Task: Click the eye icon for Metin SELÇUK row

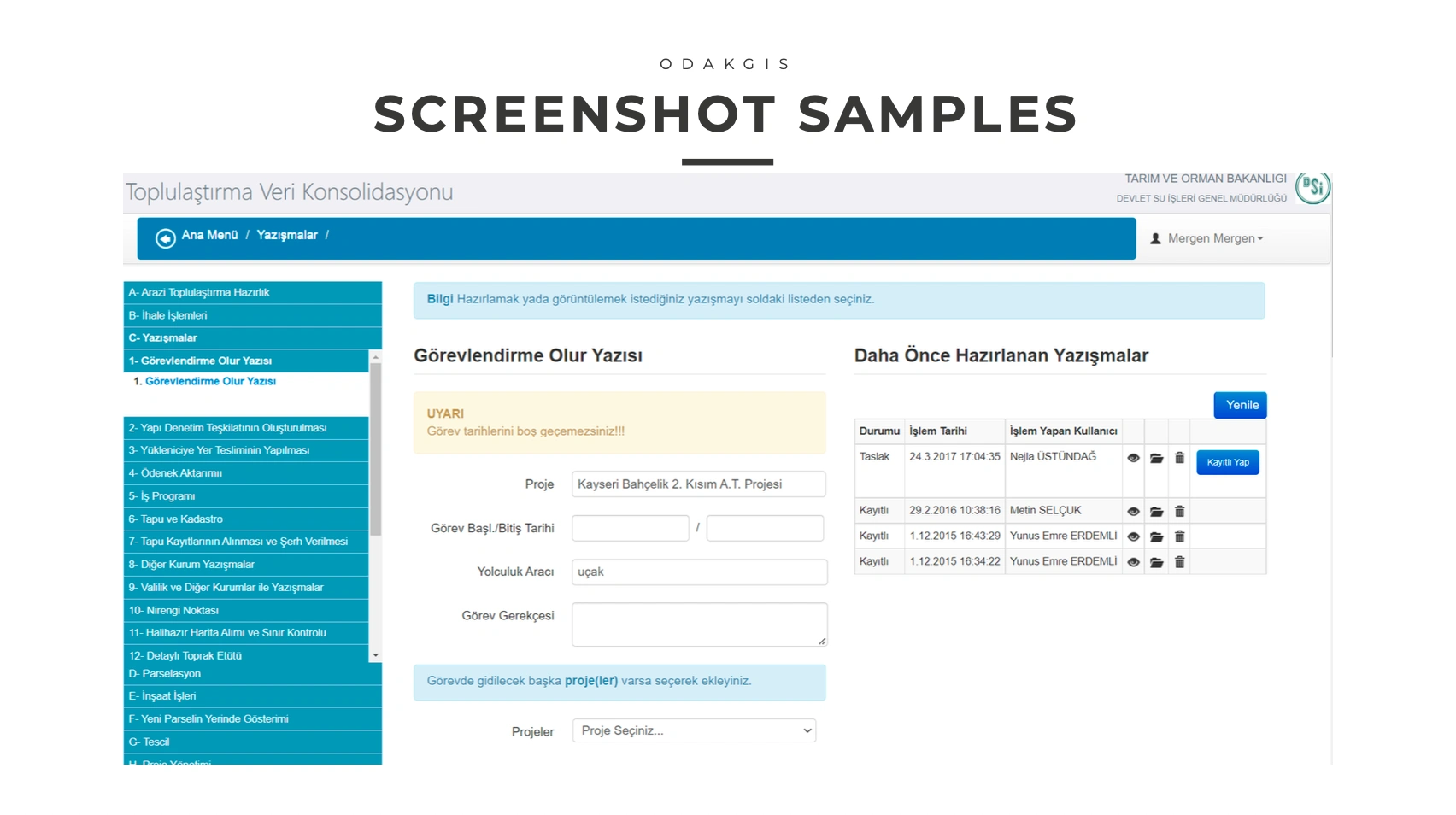Action: coord(1133,512)
